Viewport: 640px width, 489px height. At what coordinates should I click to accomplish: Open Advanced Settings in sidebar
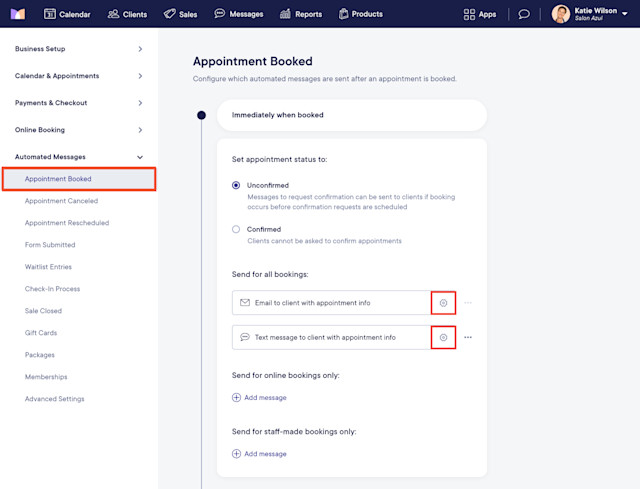click(55, 399)
